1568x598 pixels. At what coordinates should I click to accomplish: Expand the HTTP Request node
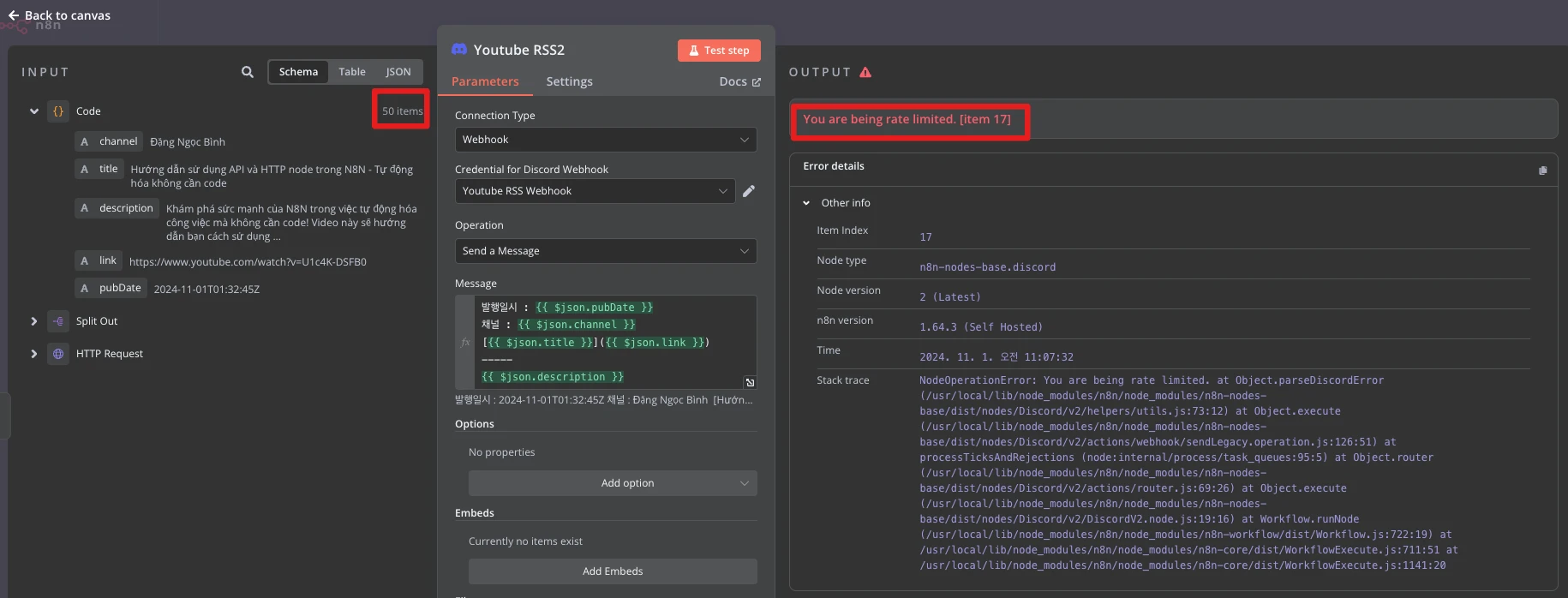(x=34, y=354)
